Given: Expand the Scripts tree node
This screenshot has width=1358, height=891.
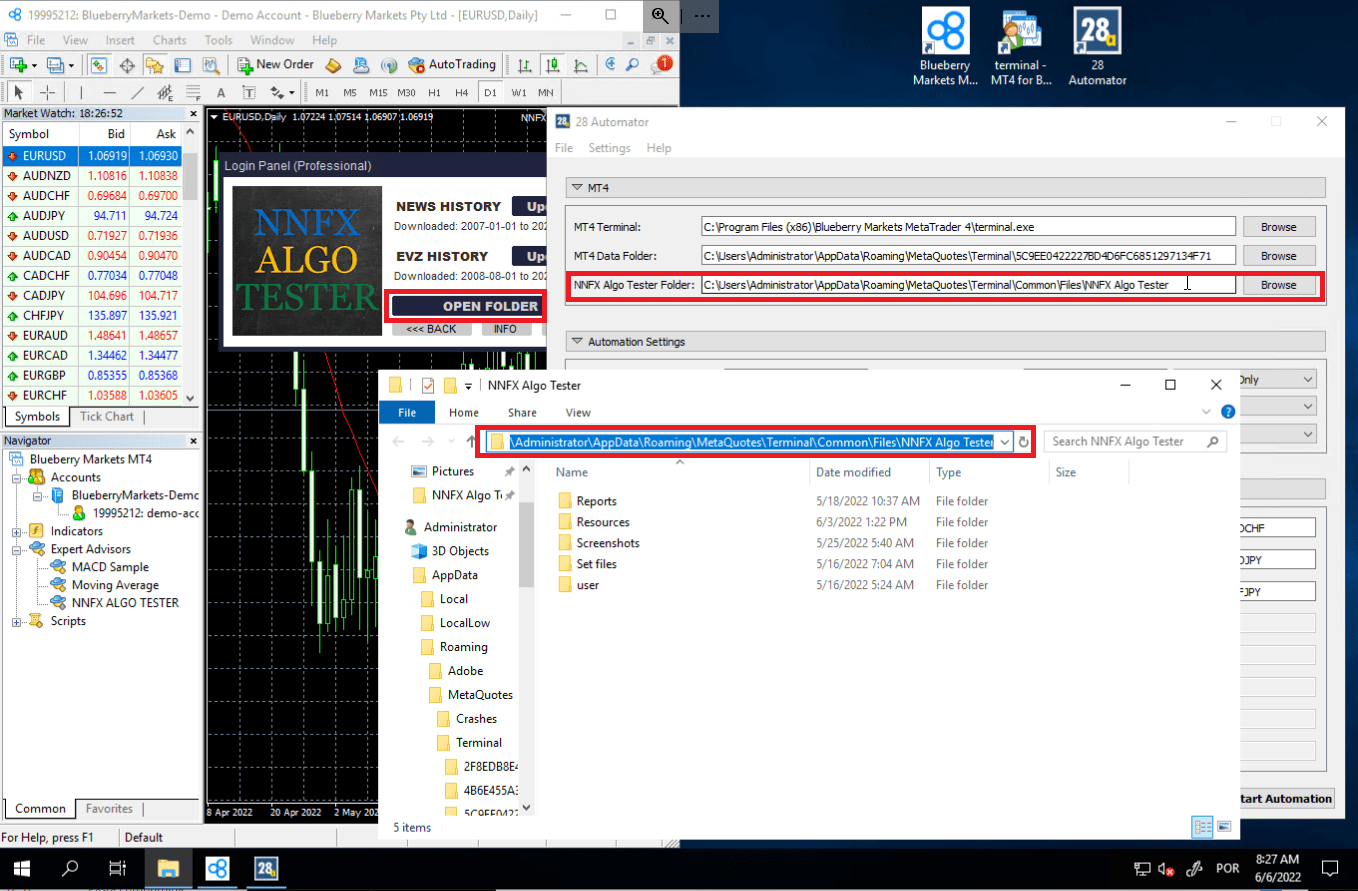Looking at the screenshot, I should click(16, 621).
